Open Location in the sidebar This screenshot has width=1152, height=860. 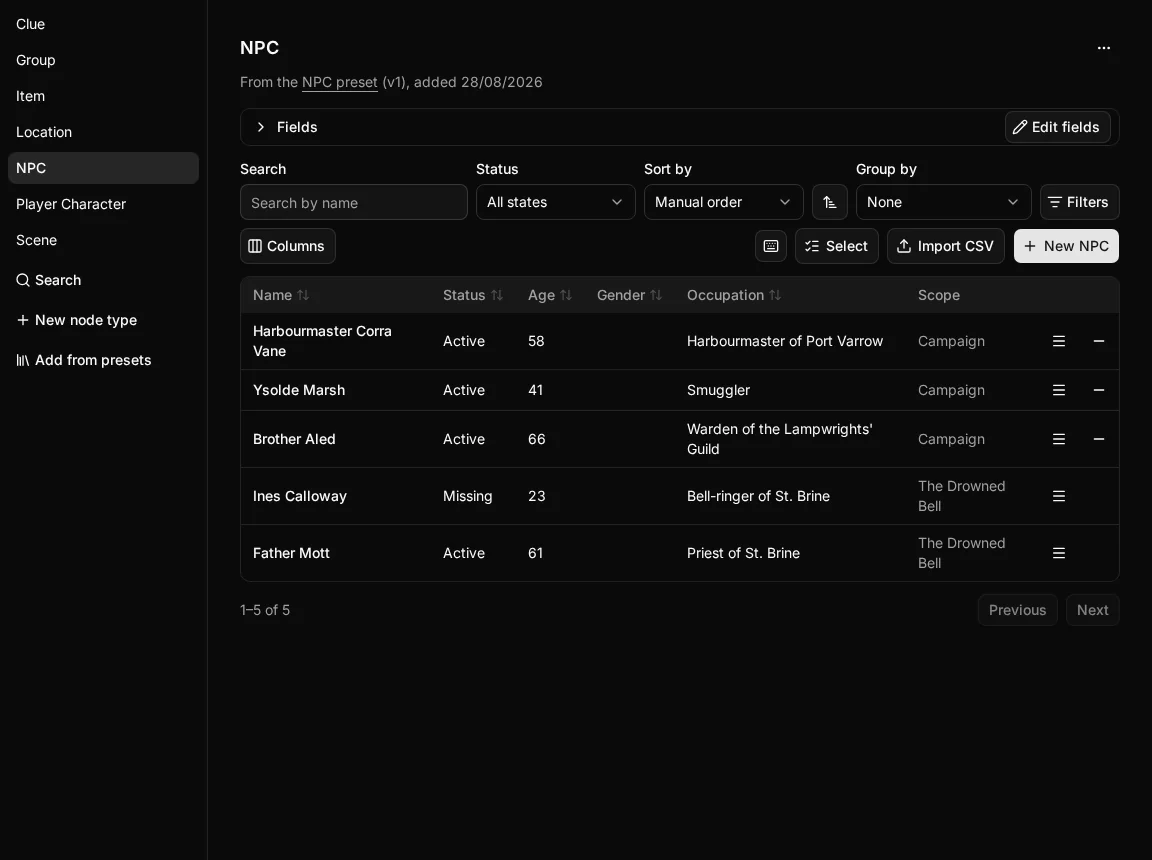point(103,132)
